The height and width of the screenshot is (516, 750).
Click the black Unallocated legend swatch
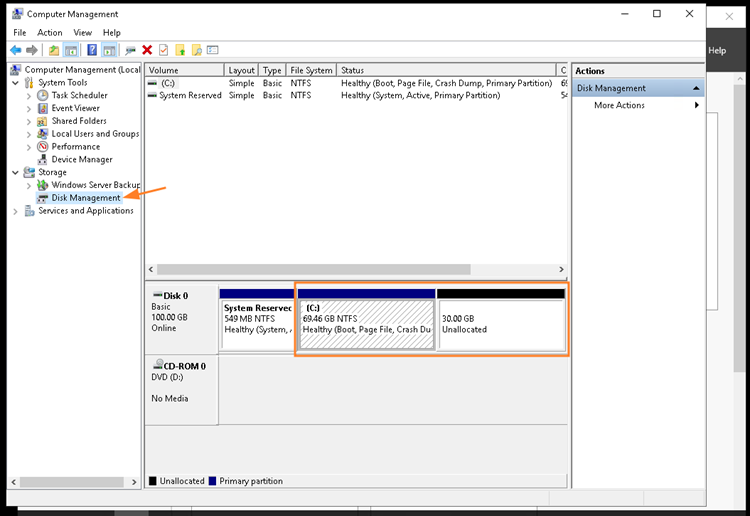pyautogui.click(x=153, y=481)
